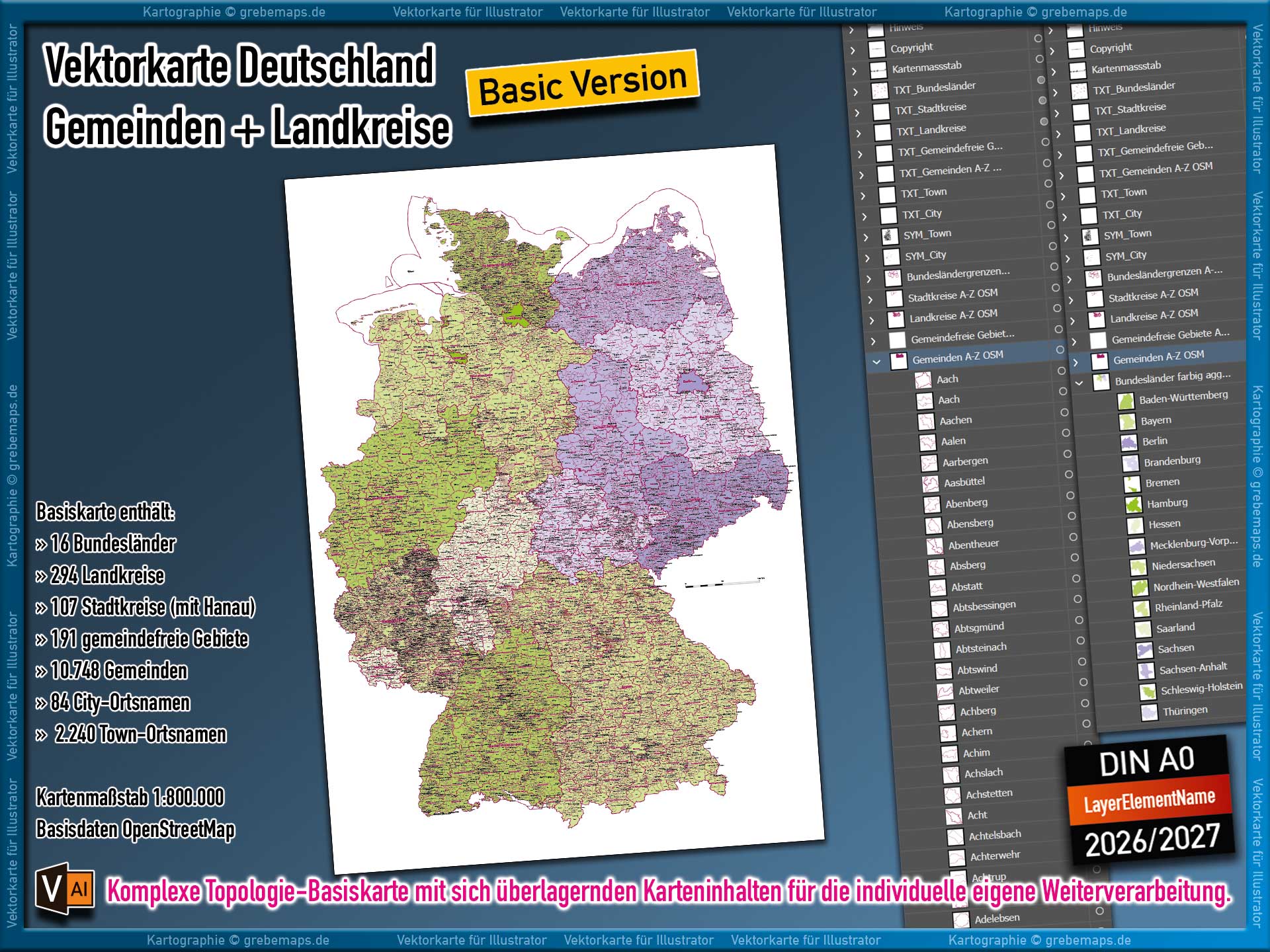The height and width of the screenshot is (952, 1270).
Task: Expand Landkreise A-Z OSM layer in left panel
Action: (871, 321)
